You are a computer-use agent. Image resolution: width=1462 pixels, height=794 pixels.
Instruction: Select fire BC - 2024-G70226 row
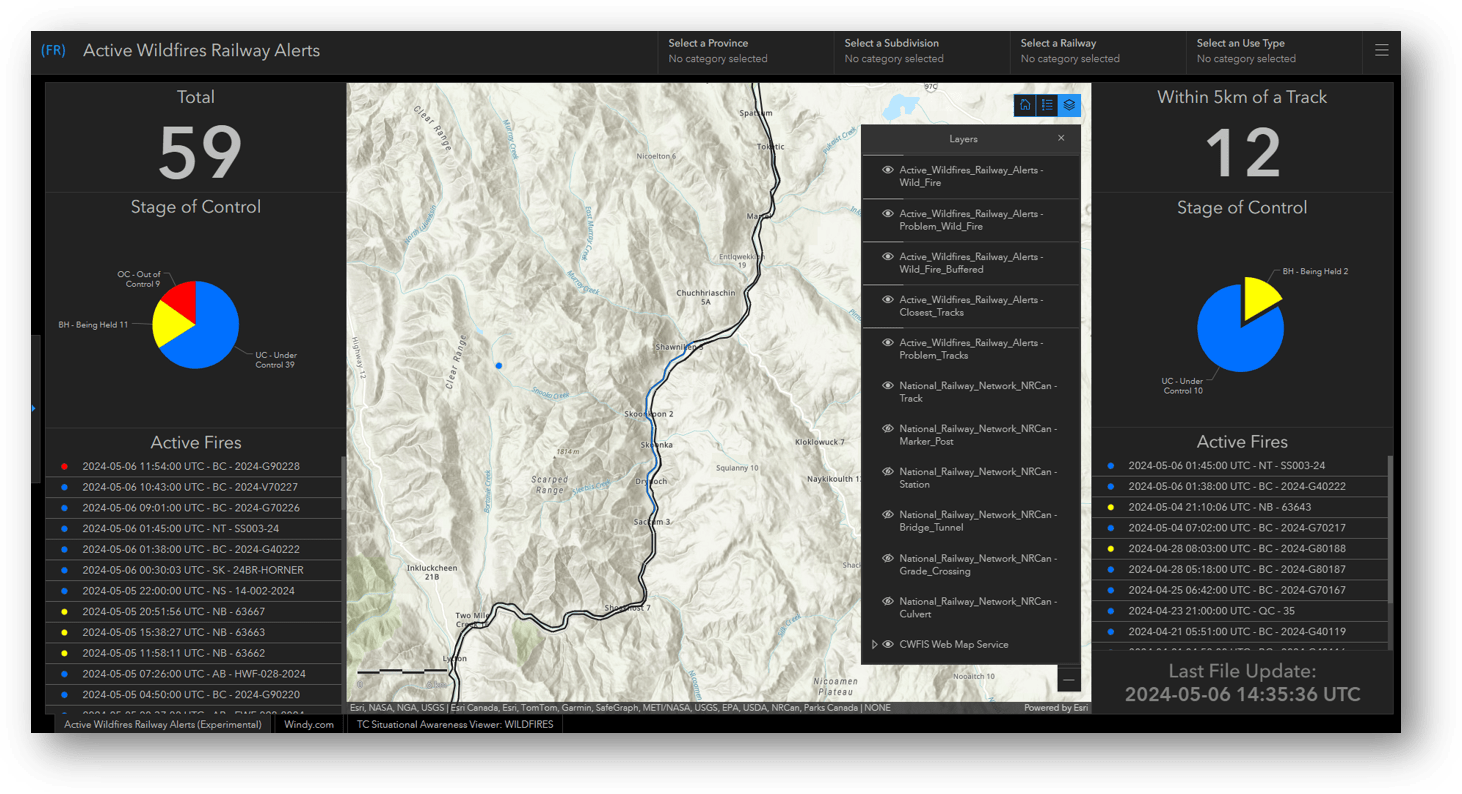point(195,508)
